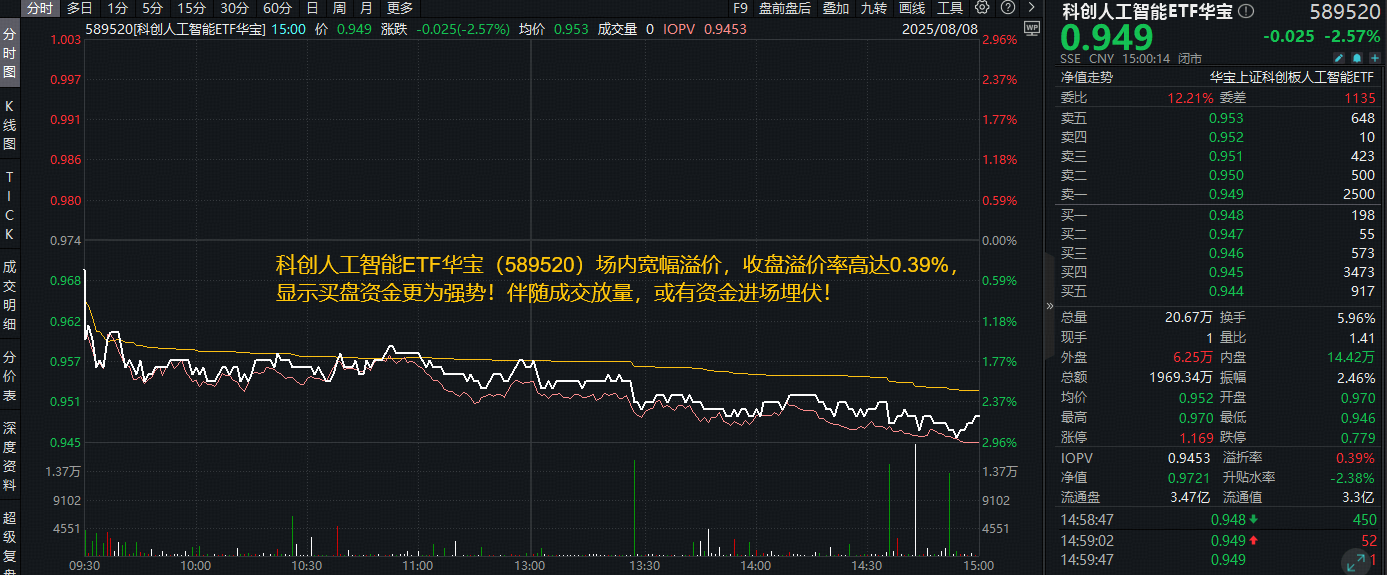Image resolution: width=1387 pixels, height=575 pixels.
Task: Click the 13:00 time axis marker
Action: 529,565
